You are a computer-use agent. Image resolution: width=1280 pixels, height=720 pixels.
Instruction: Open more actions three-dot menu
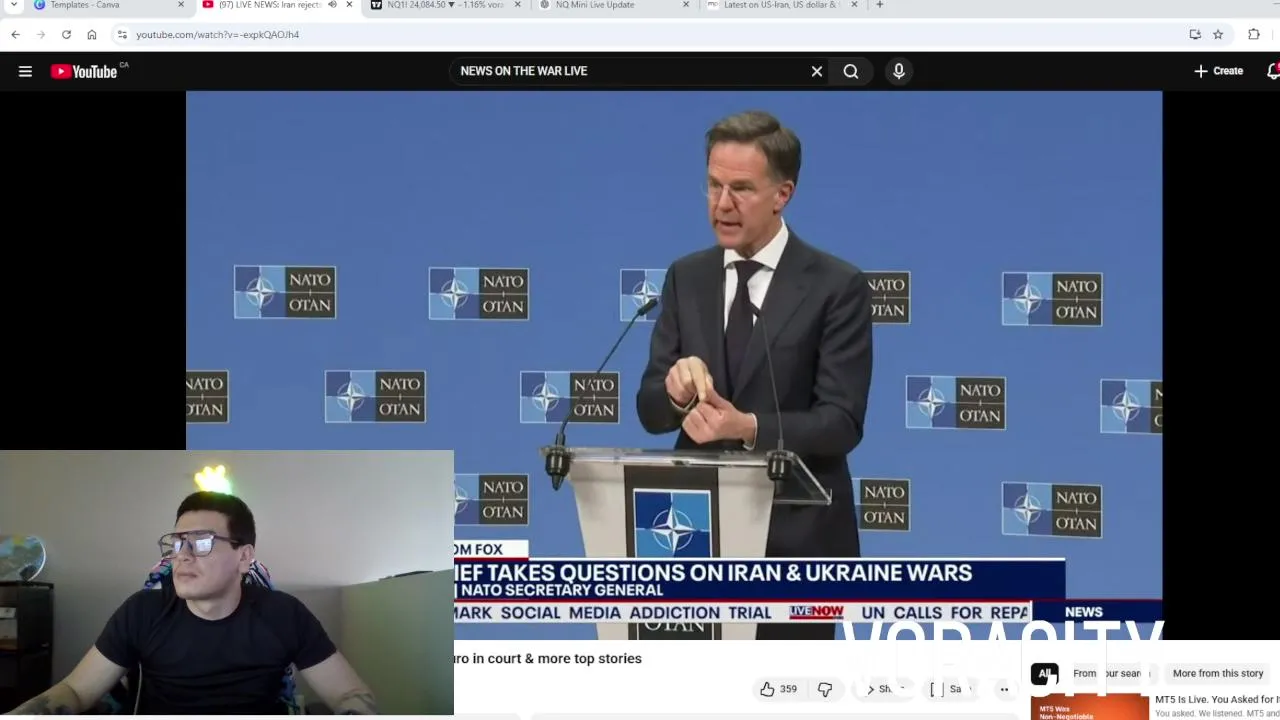pos(1004,689)
